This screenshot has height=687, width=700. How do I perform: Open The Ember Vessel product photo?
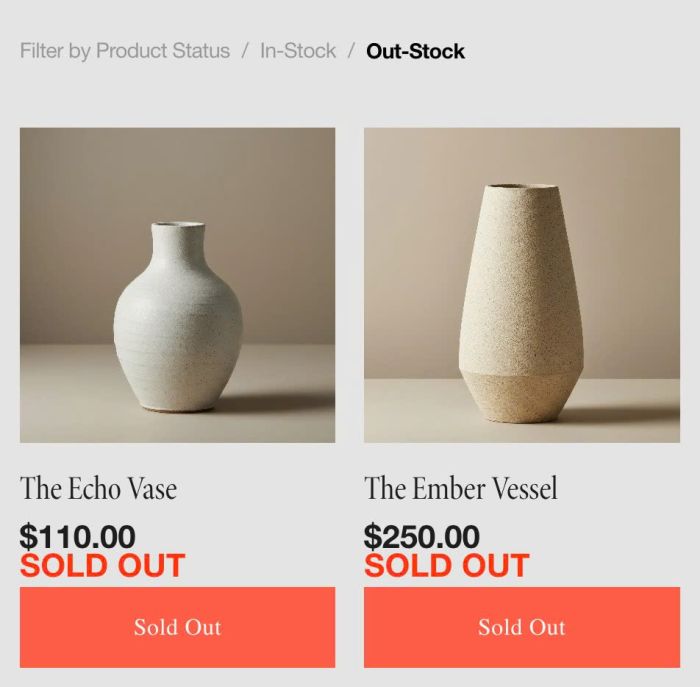click(522, 285)
